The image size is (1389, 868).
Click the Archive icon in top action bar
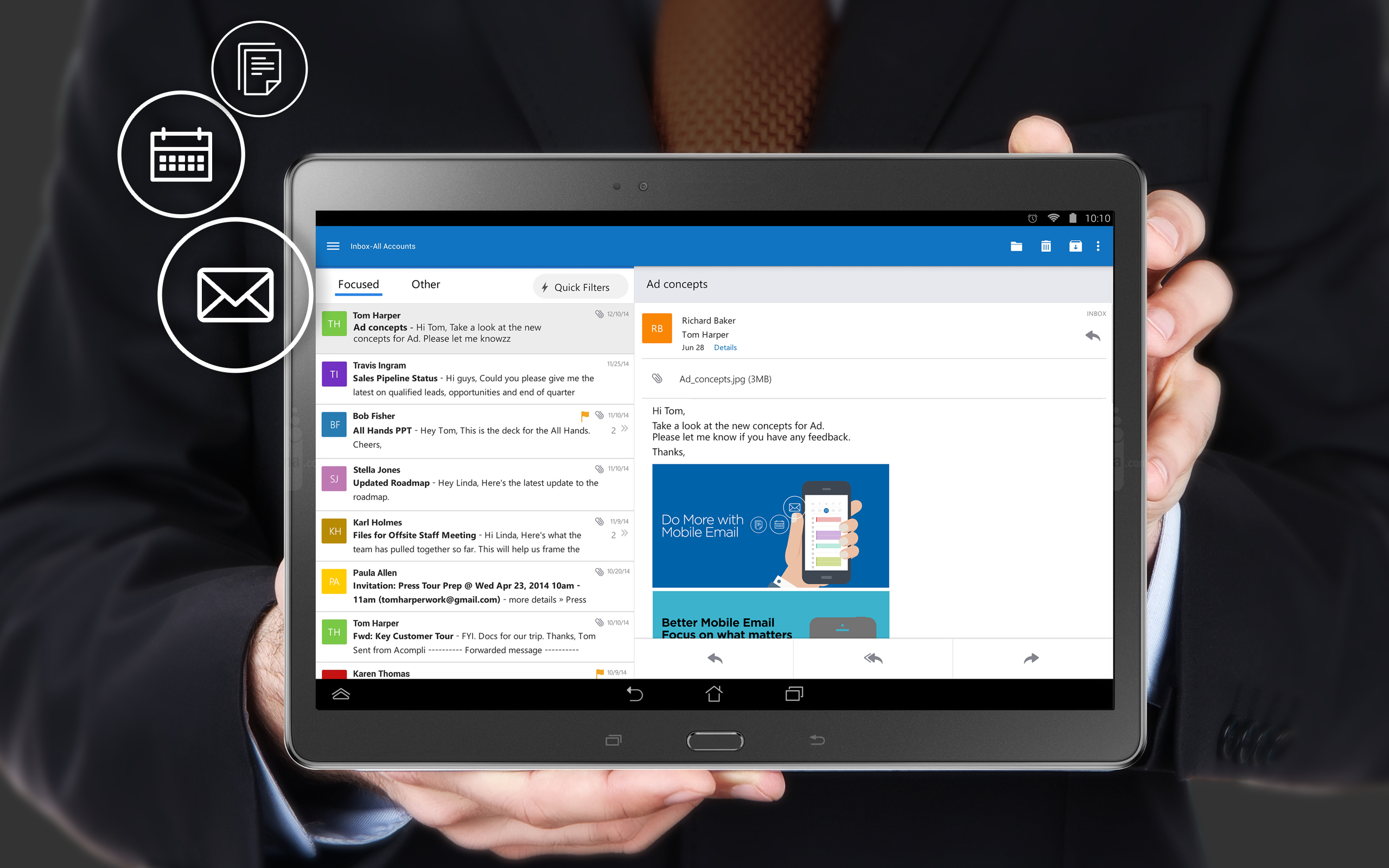point(1075,247)
